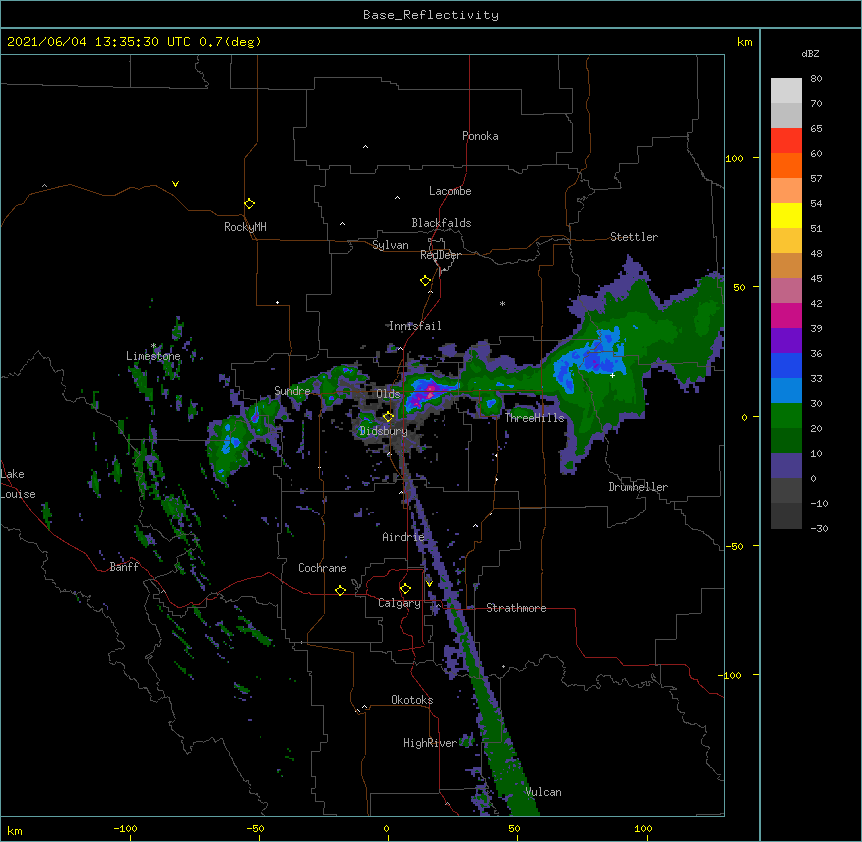Click the Blackfalds city label
The width and height of the screenshot is (862, 842).
[x=441, y=223]
